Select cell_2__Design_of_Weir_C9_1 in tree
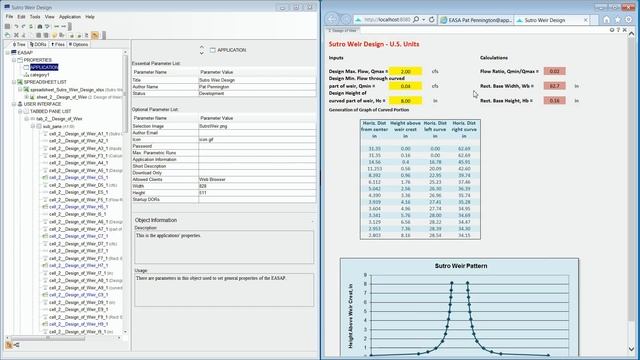This screenshot has width=640, height=360. (78, 295)
